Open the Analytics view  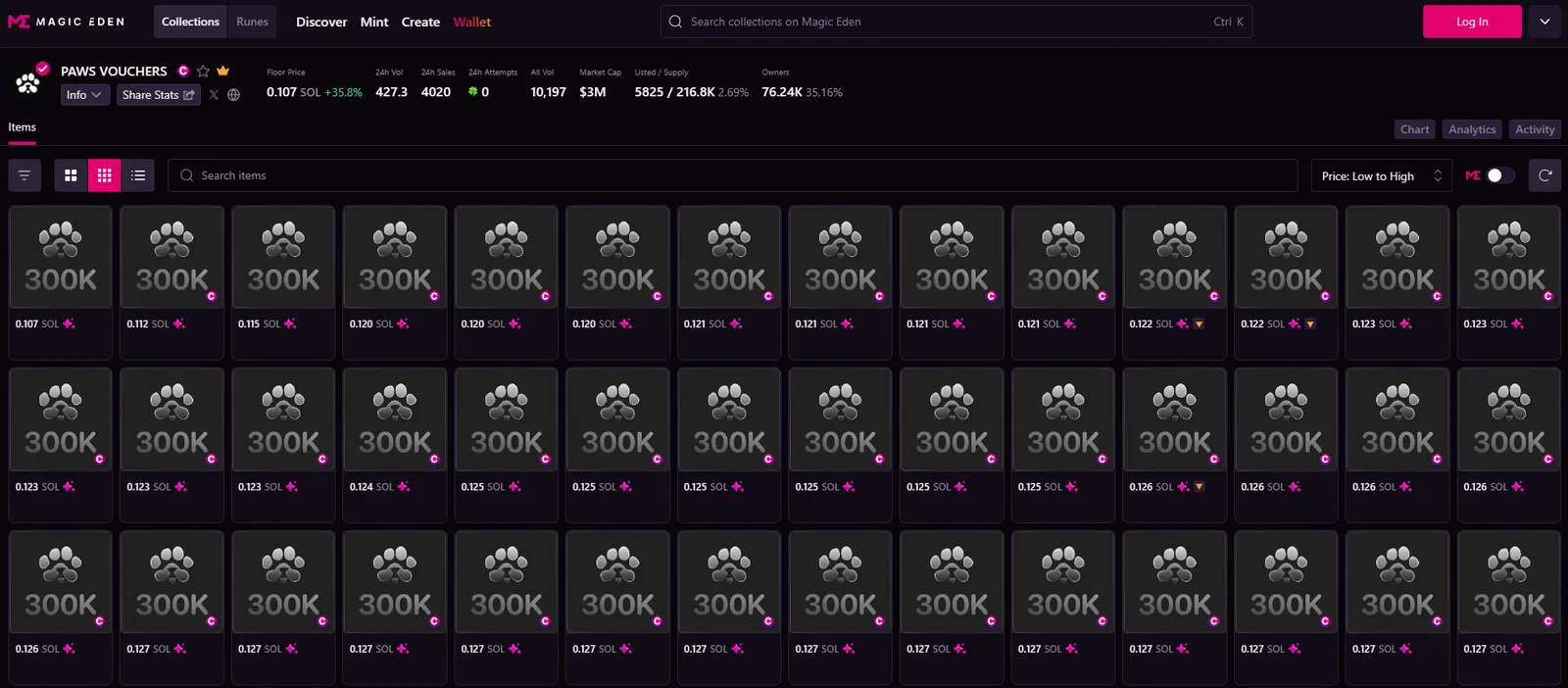click(1472, 129)
